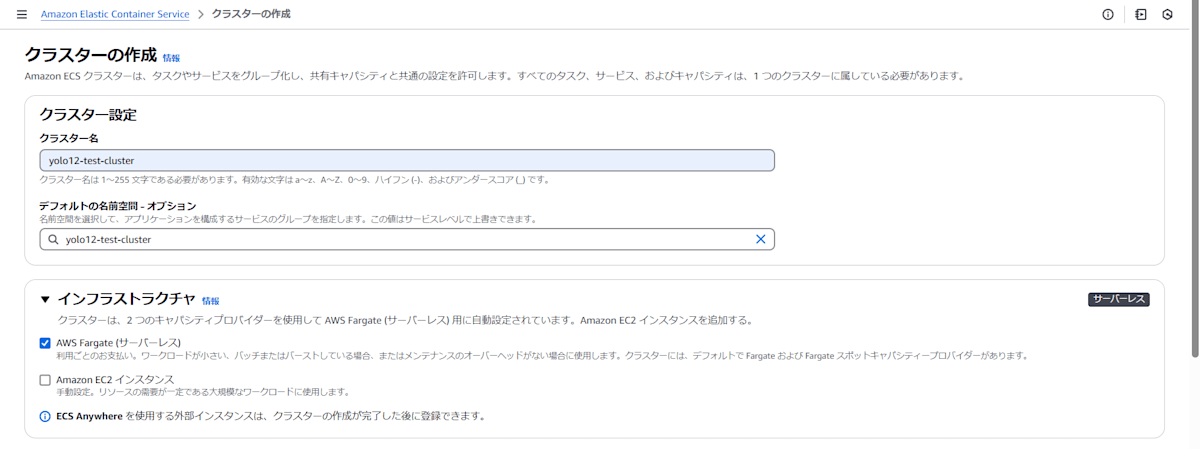The width and height of the screenshot is (1200, 449).
Task: Collapse the インフラストラクチャ section
Action: (x=45, y=299)
